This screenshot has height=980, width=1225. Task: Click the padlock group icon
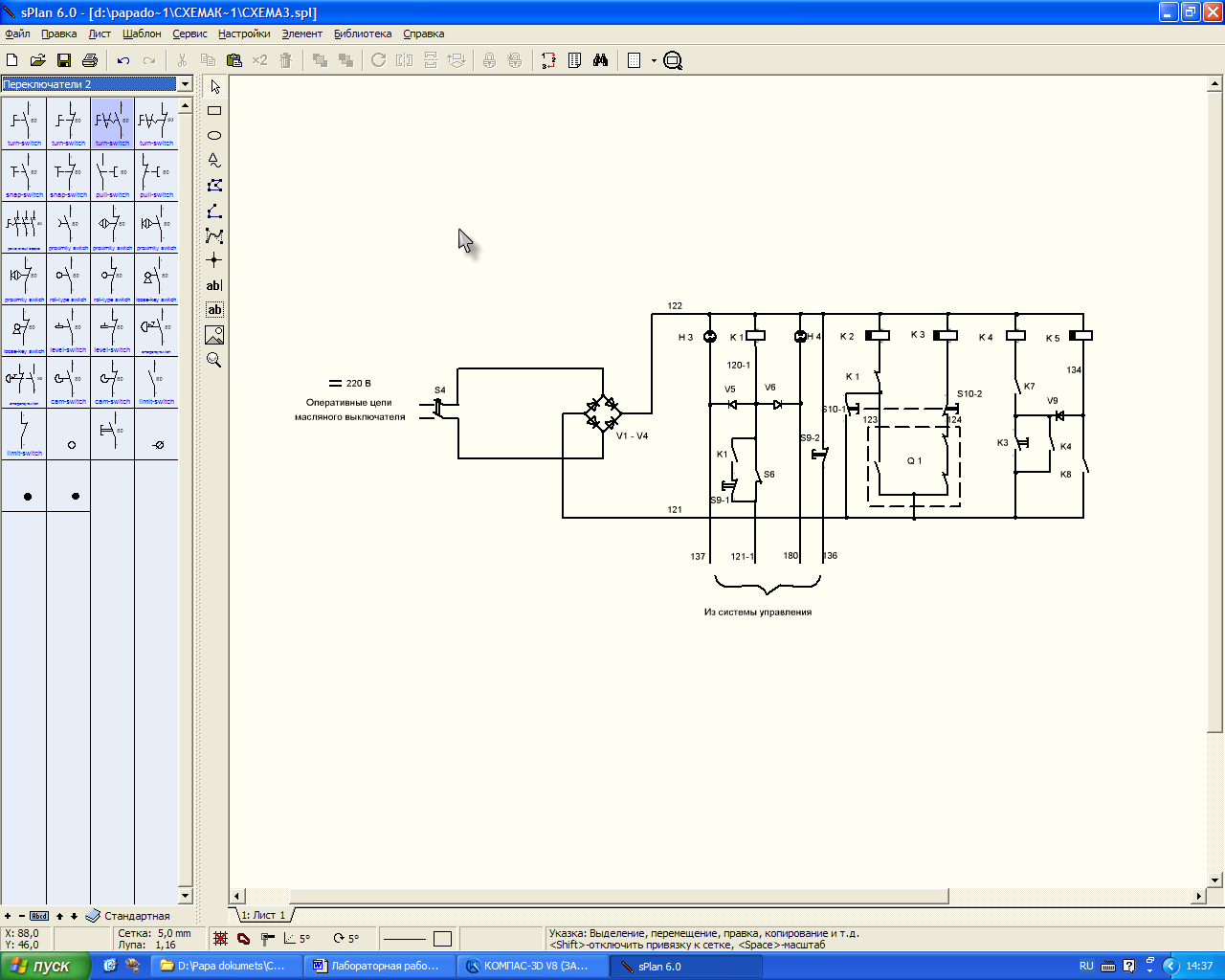[489, 60]
